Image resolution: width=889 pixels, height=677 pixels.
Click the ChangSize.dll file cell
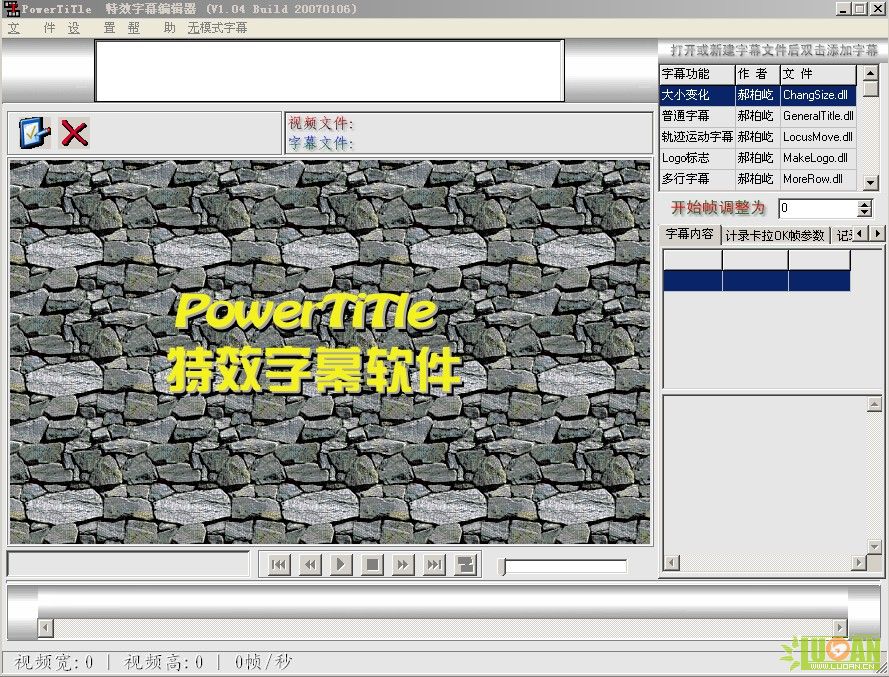818,95
